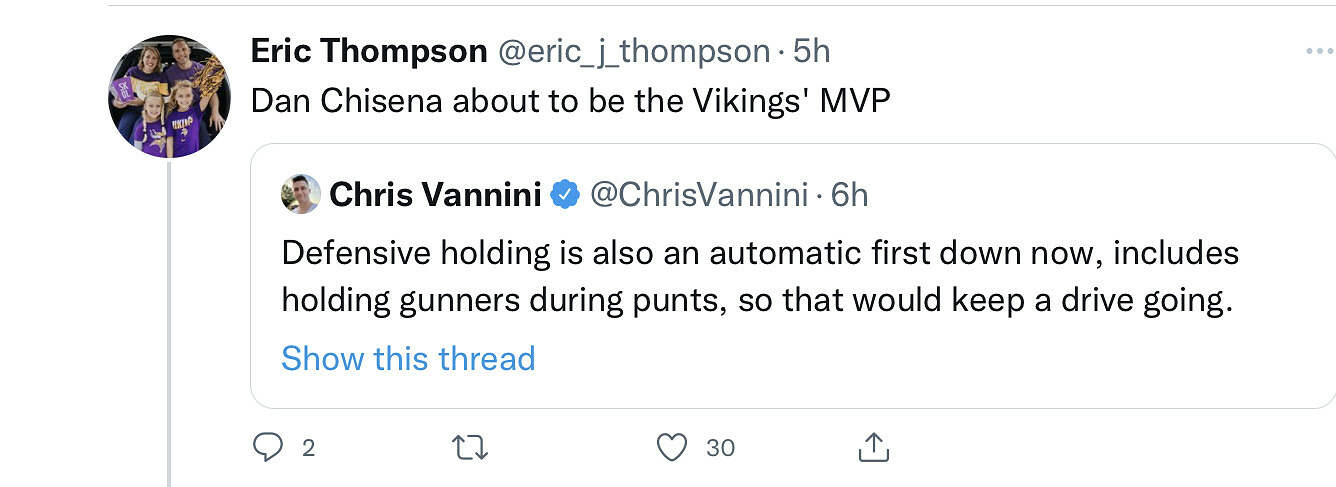Screen dimensions: 1336x487
Task: Click the 6h timestamp of the quoted tweet
Action: (x=849, y=194)
